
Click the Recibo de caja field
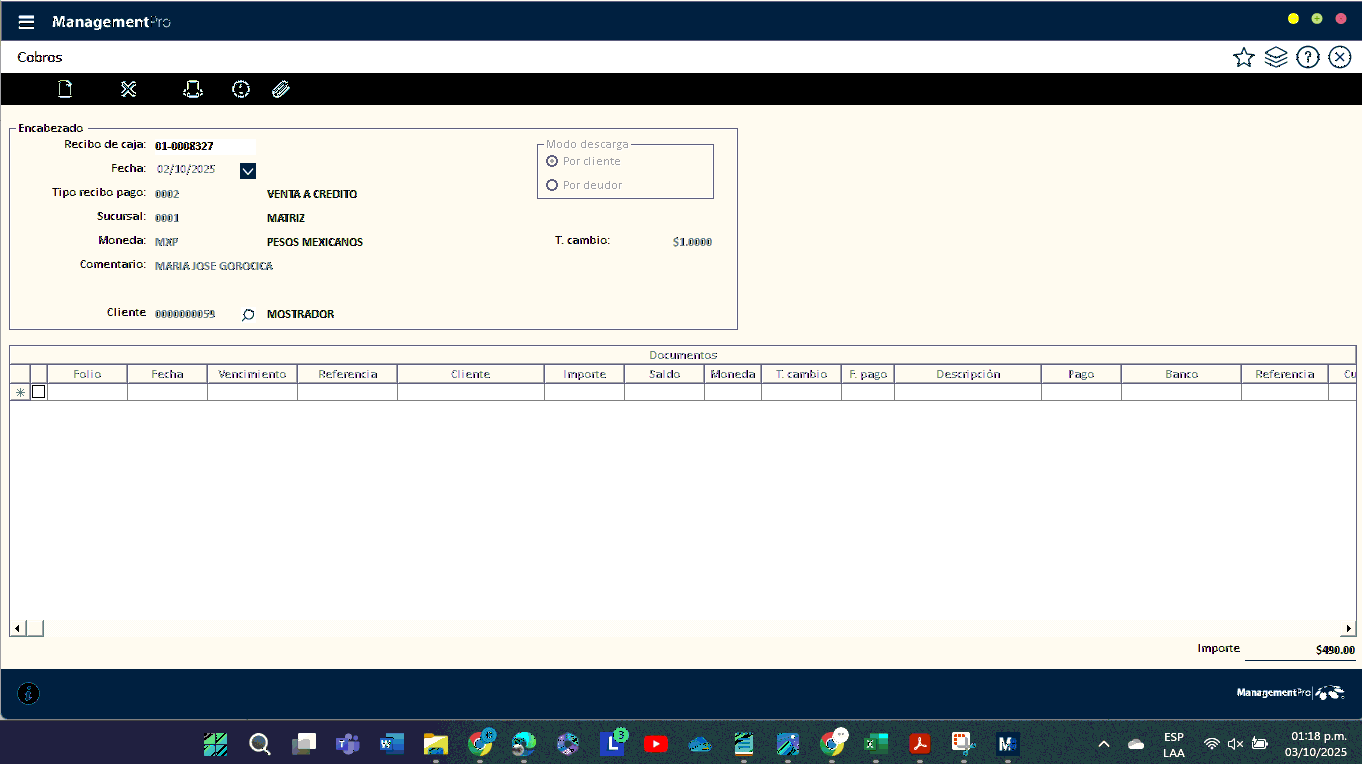pyautogui.click(x=203, y=146)
